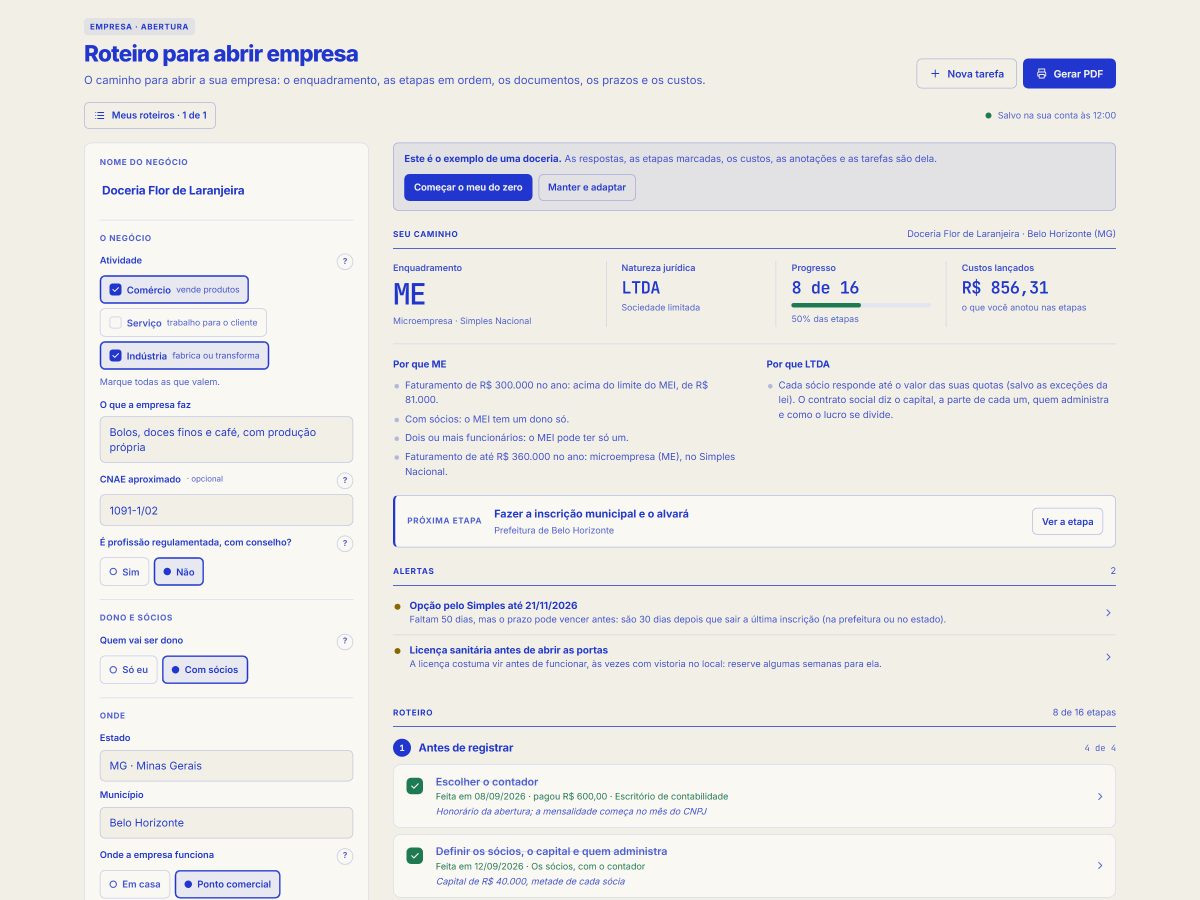Screen dimensions: 1200x900
Task: Select Não for profissão regulamentada
Action: [179, 572]
